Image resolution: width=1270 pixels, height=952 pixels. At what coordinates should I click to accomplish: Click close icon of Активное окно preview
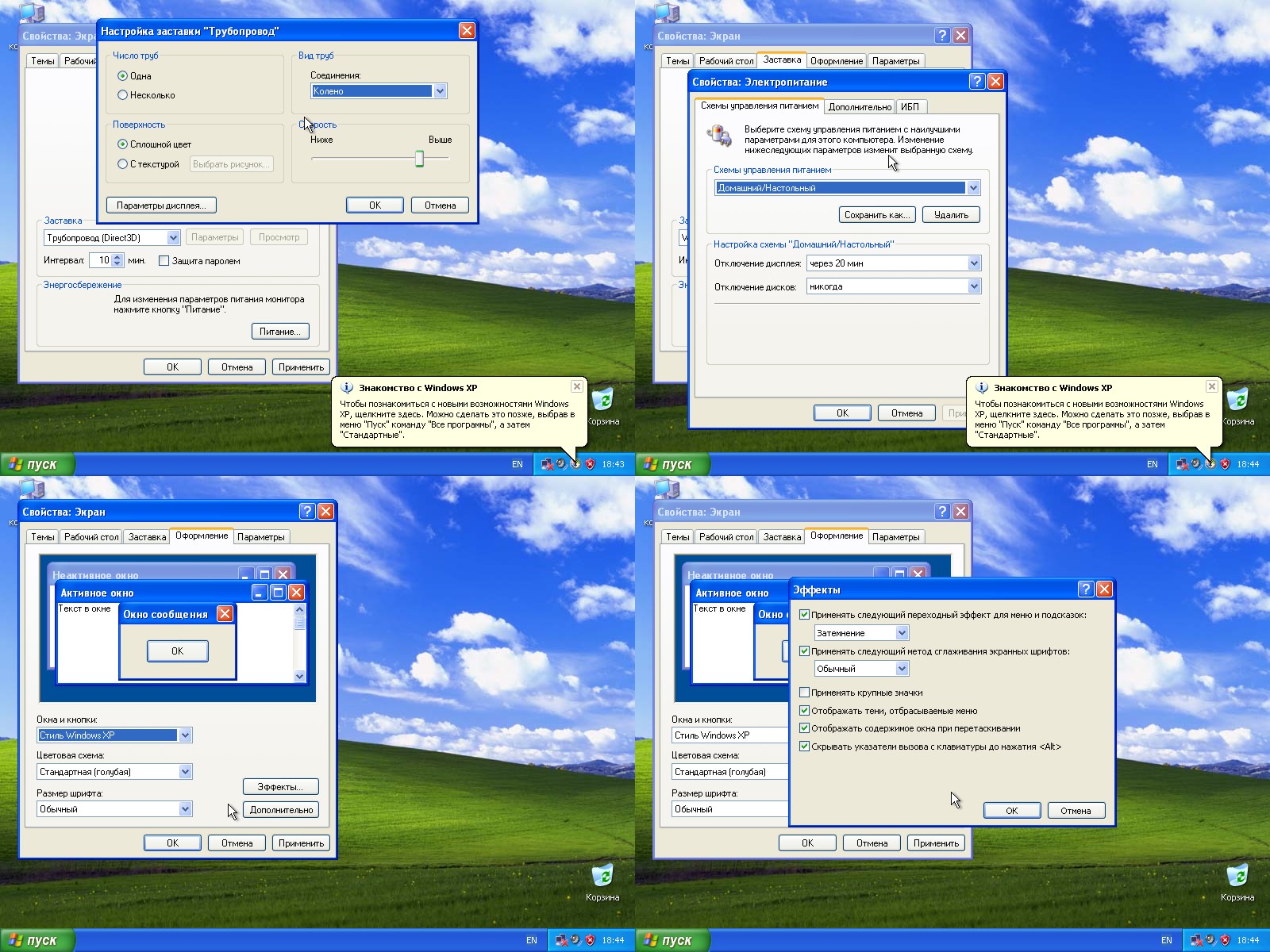[x=296, y=592]
